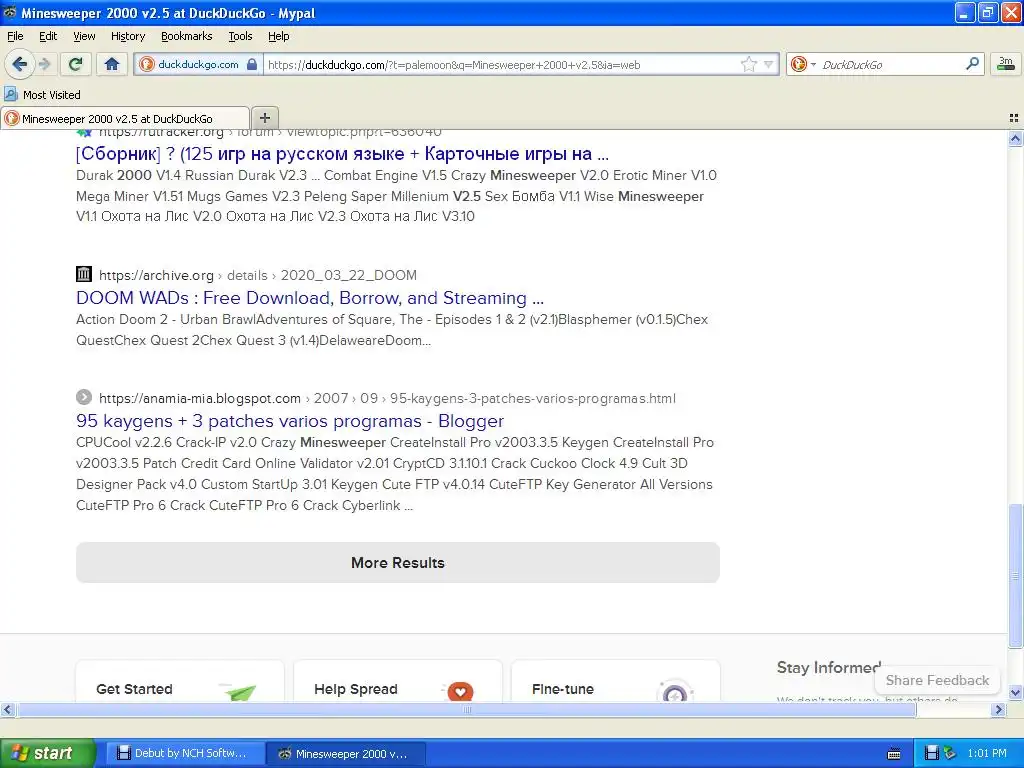Open the Windows start button
1024x768 pixels.
(x=48, y=753)
